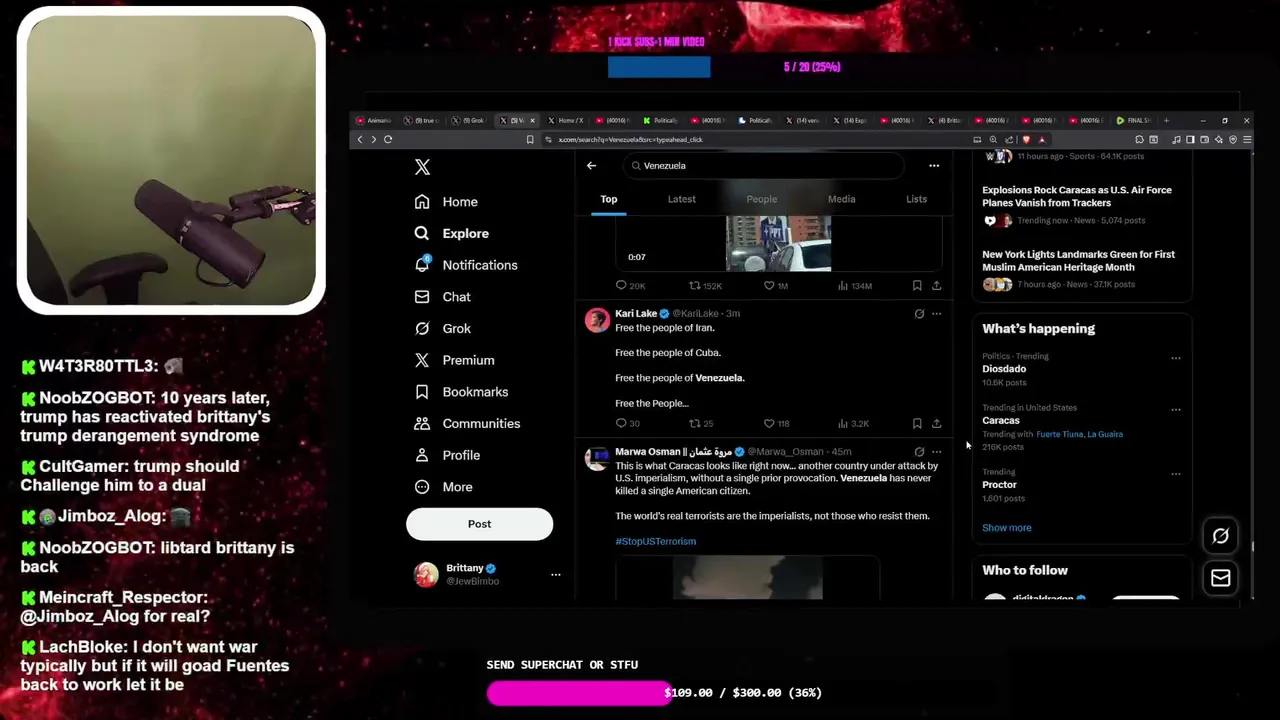Click the browser address bar URL
1280x720 pixels.
tap(630, 140)
